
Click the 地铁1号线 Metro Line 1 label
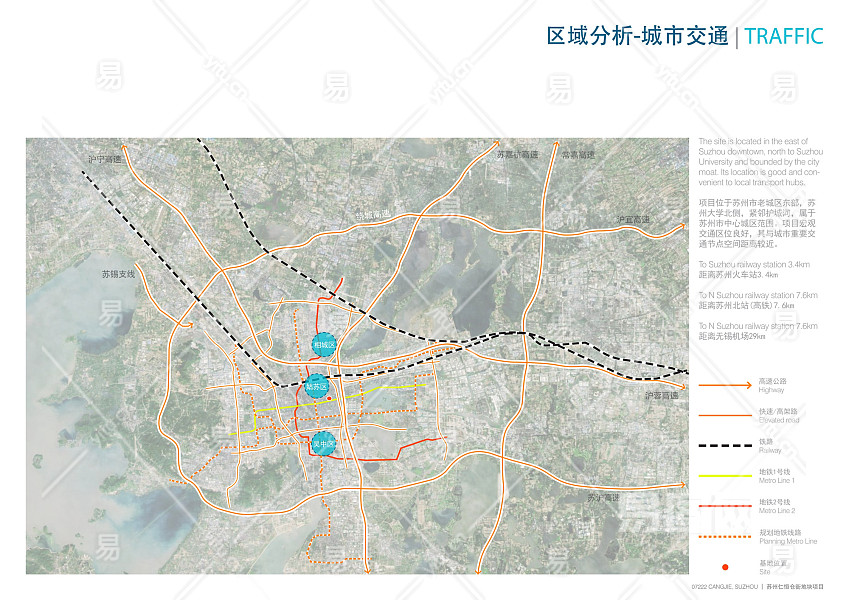776,476
